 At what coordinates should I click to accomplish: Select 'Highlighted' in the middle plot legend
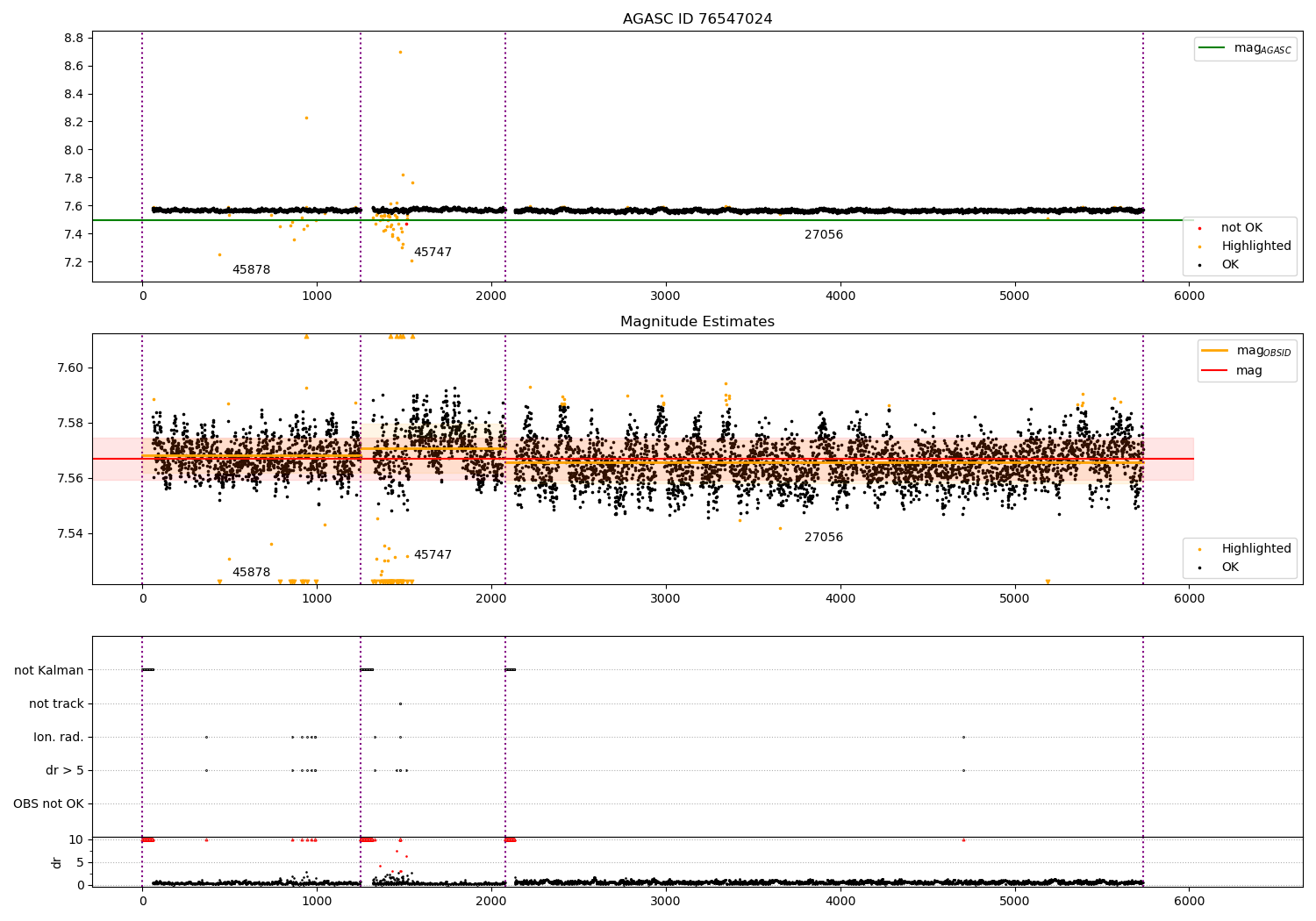click(x=1246, y=549)
